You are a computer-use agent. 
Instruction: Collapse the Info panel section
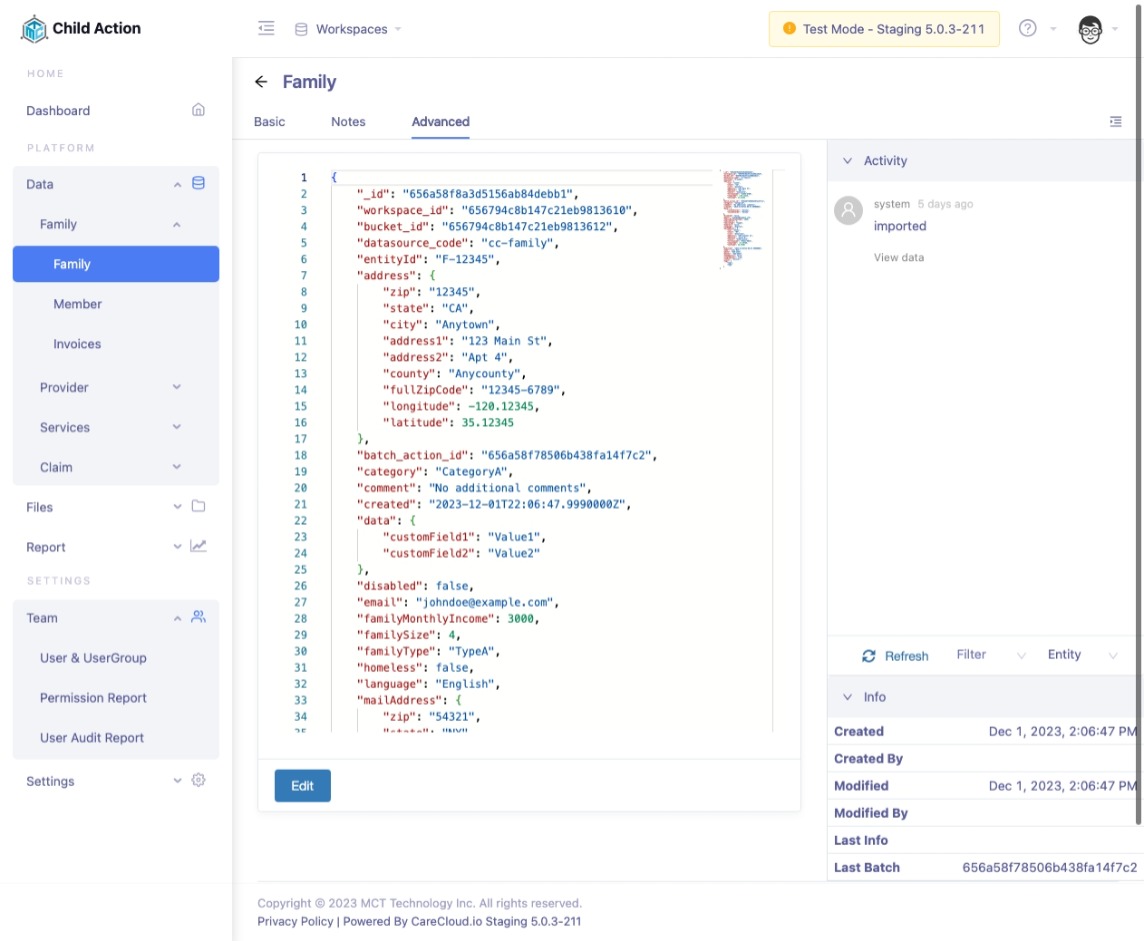point(848,697)
